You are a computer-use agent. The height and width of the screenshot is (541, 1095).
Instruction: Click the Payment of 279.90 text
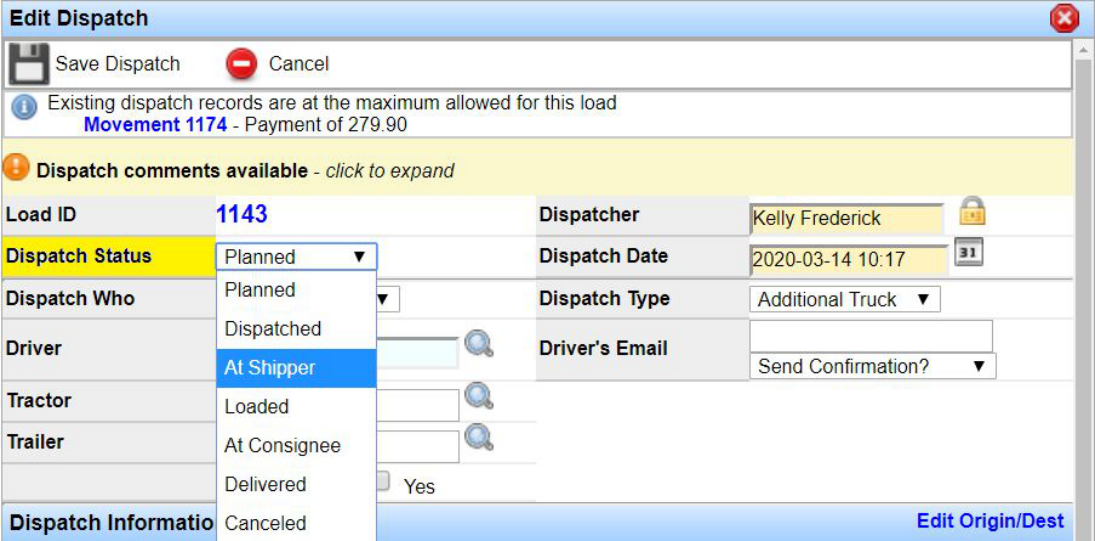[x=327, y=126]
